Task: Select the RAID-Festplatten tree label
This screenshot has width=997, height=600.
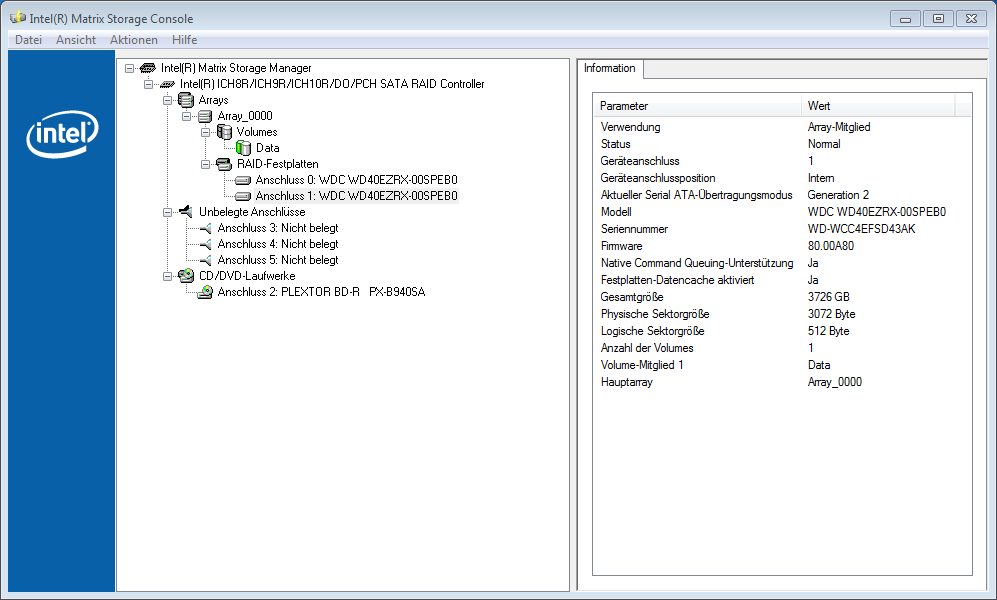Action: click(277, 164)
